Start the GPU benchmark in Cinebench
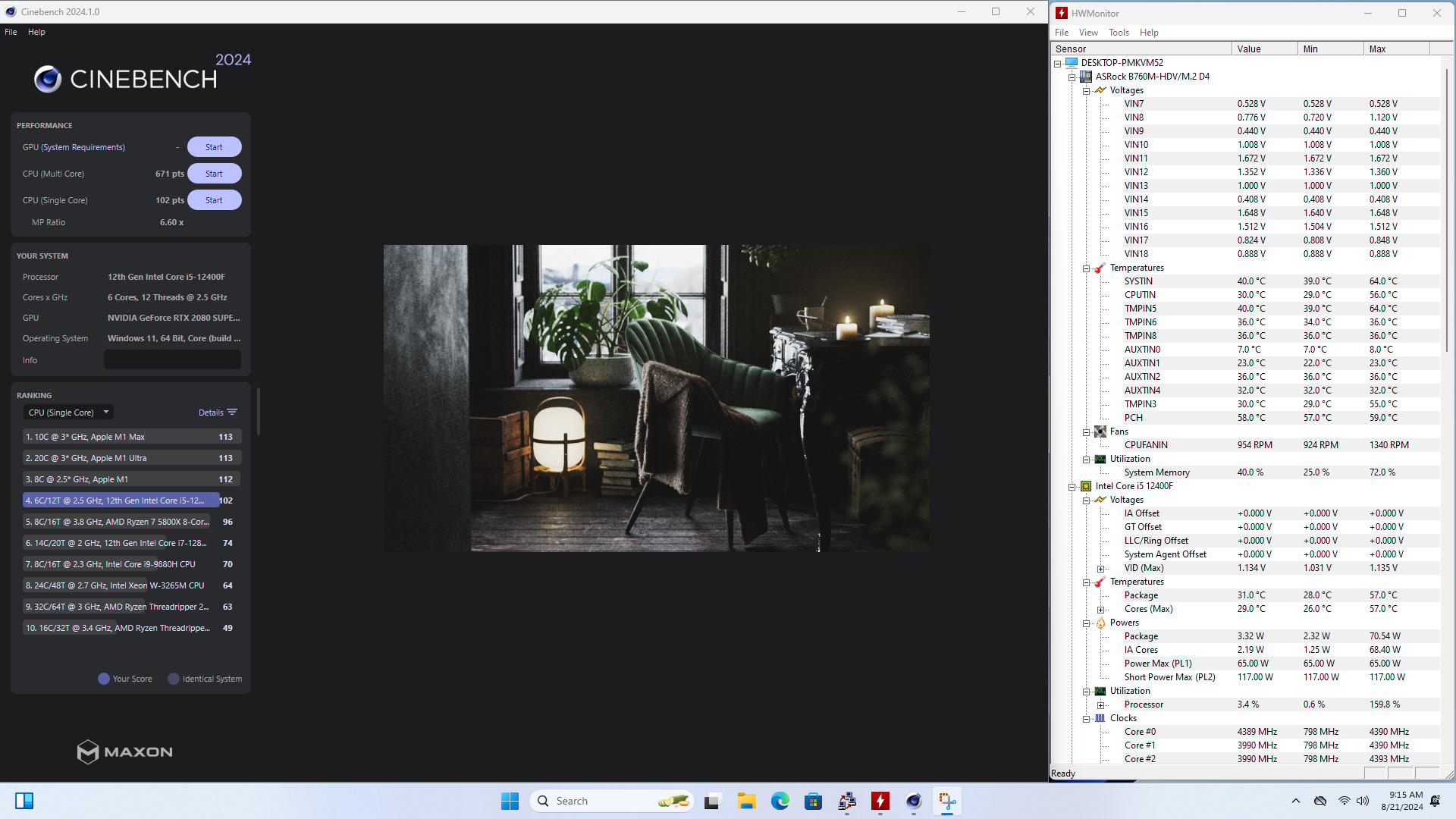Screen dimensions: 1456x819 pyautogui.click(x=214, y=147)
